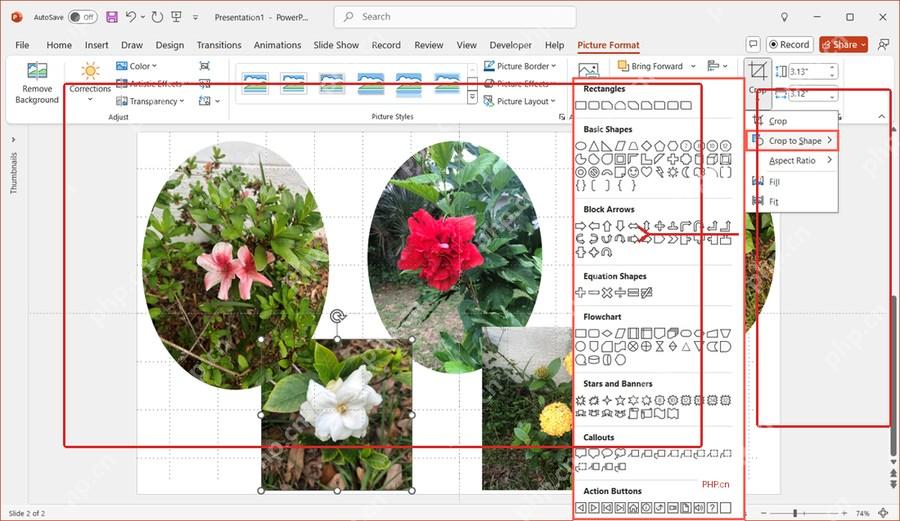The width and height of the screenshot is (900, 521).
Task: Choose the Smiley Face shape
Action: pyautogui.click(x=633, y=172)
